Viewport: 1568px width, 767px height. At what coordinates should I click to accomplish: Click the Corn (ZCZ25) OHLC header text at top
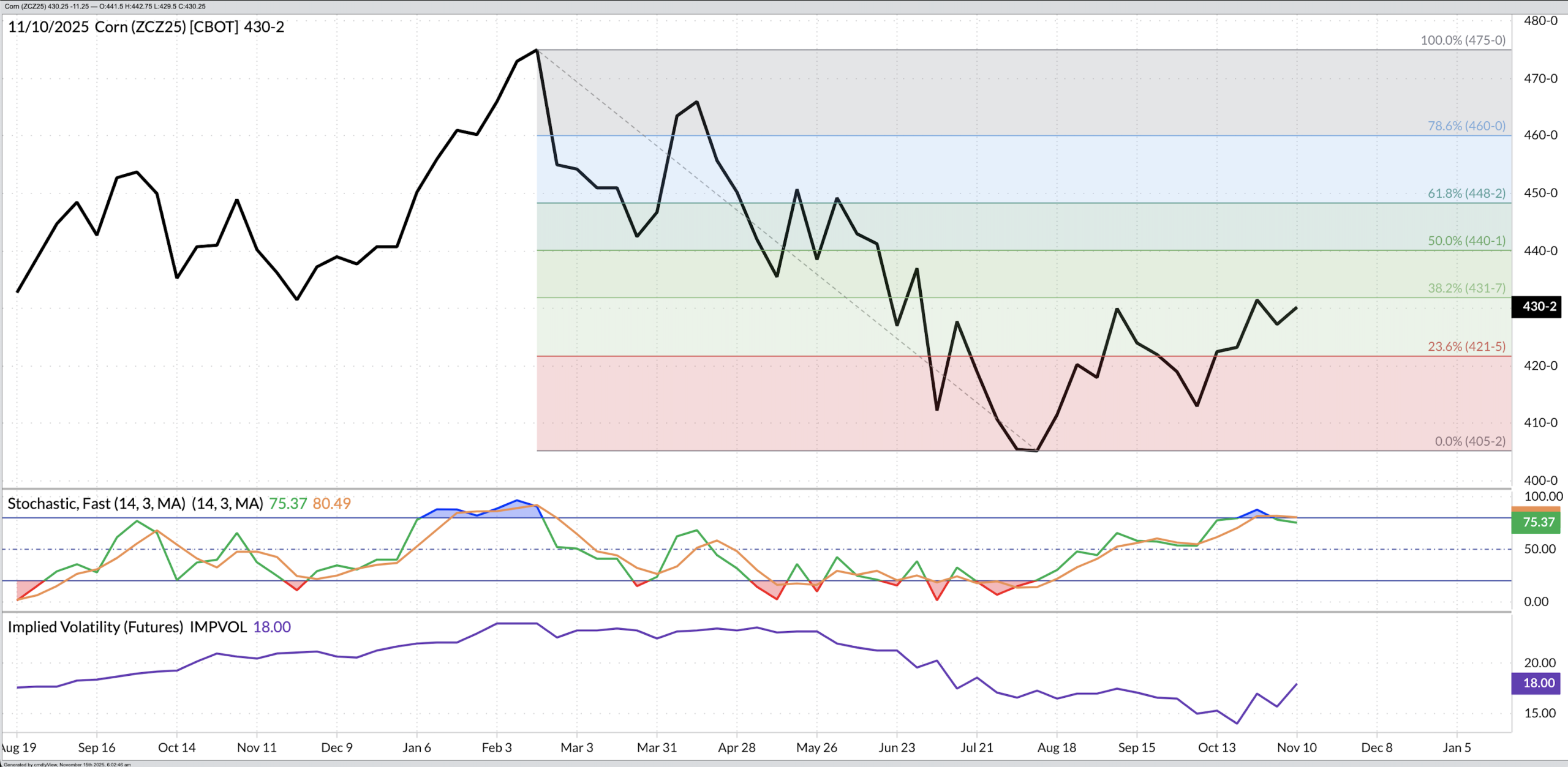[x=105, y=6]
